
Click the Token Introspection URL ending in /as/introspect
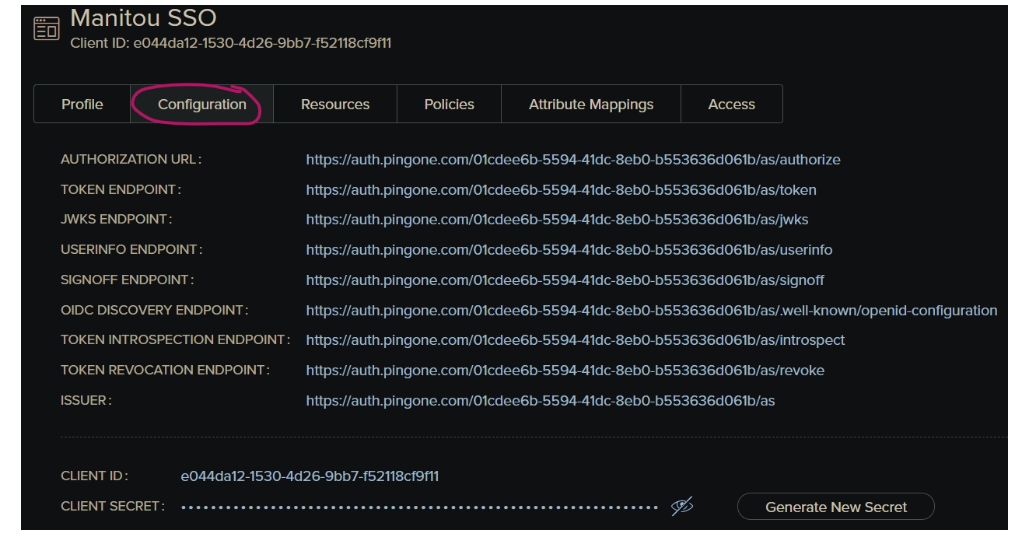coord(575,340)
